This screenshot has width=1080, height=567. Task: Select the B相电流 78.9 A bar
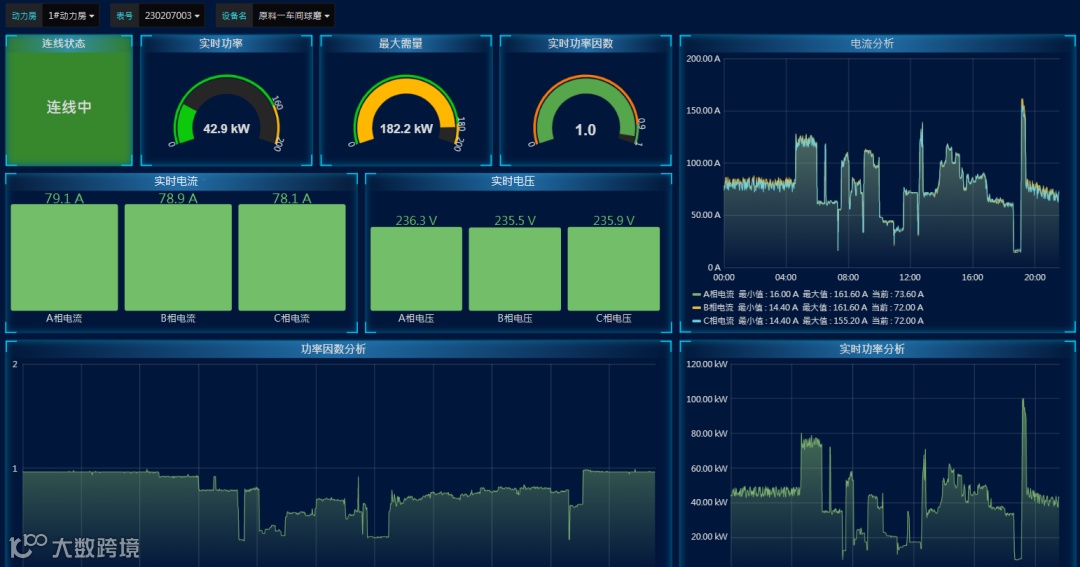tap(178, 257)
